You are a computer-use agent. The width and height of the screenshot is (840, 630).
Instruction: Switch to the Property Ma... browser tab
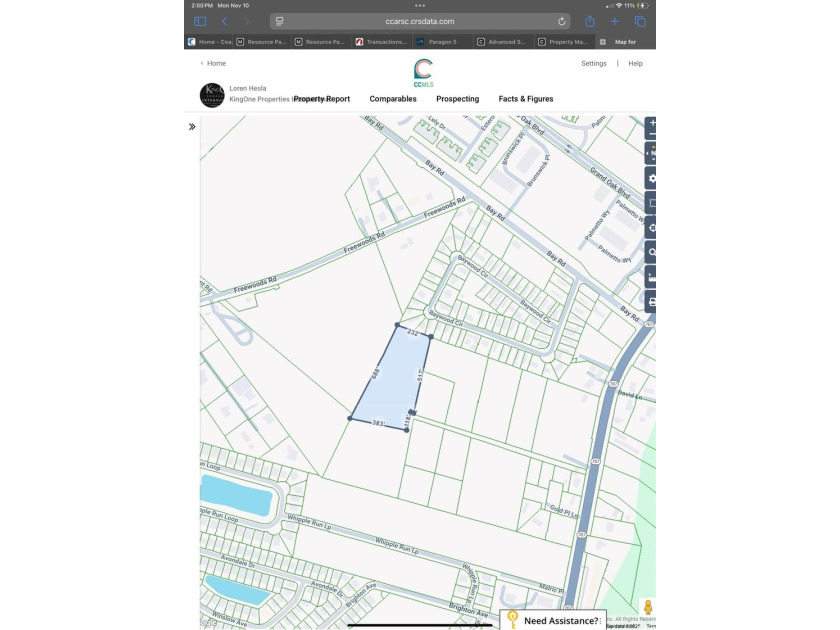564,42
